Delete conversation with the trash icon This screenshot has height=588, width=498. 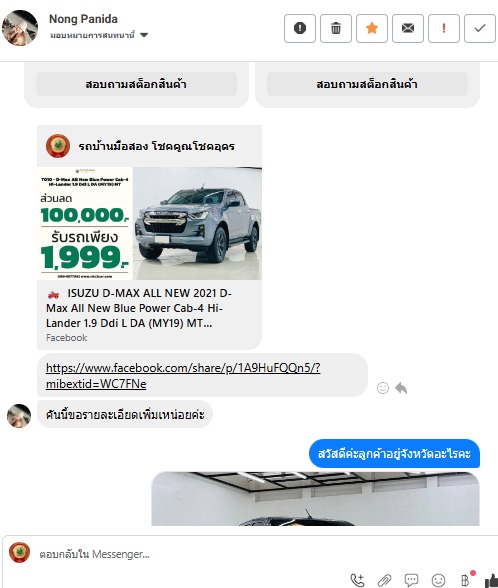coord(336,28)
